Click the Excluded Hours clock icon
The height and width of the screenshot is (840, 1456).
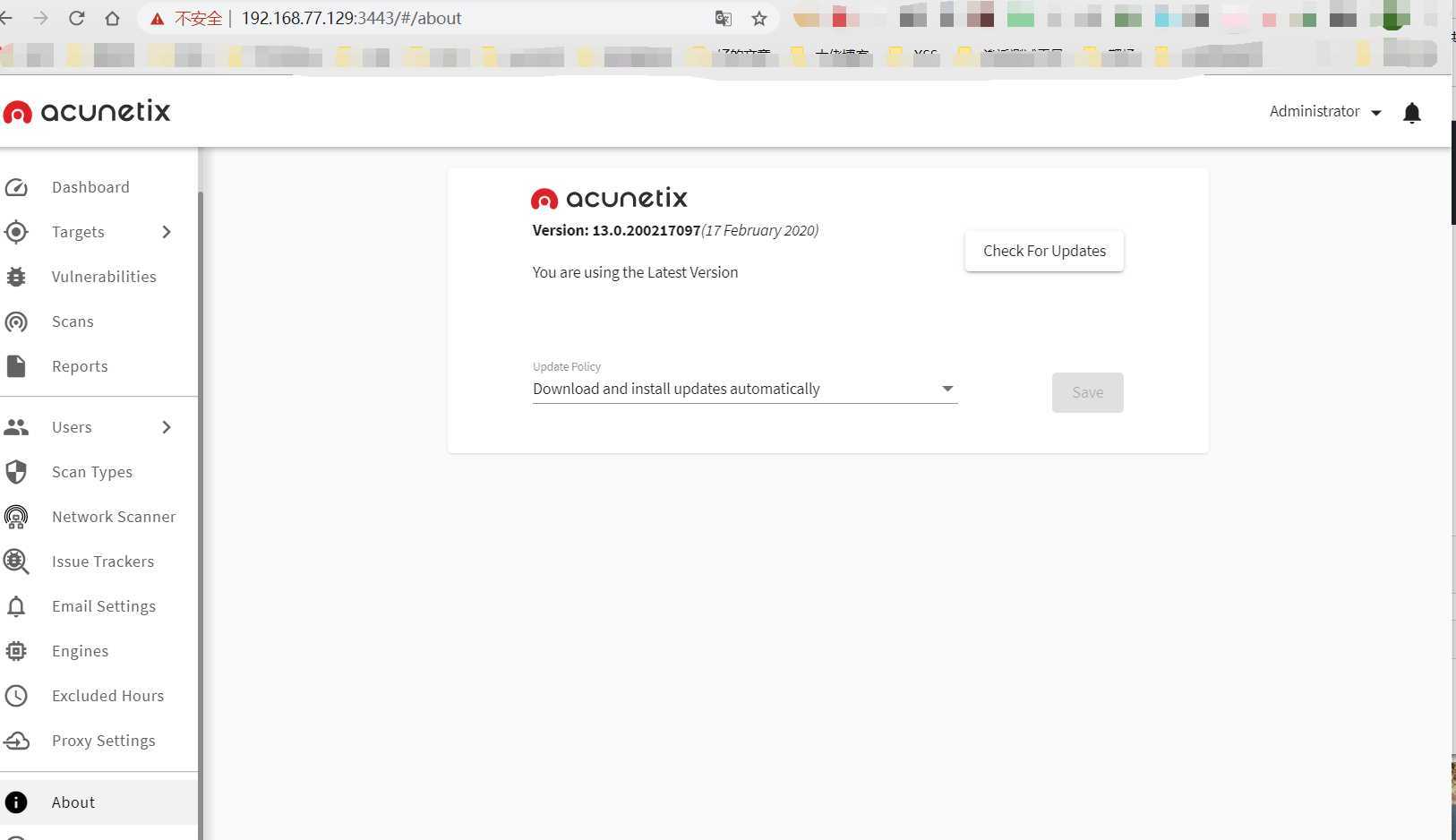click(x=16, y=696)
